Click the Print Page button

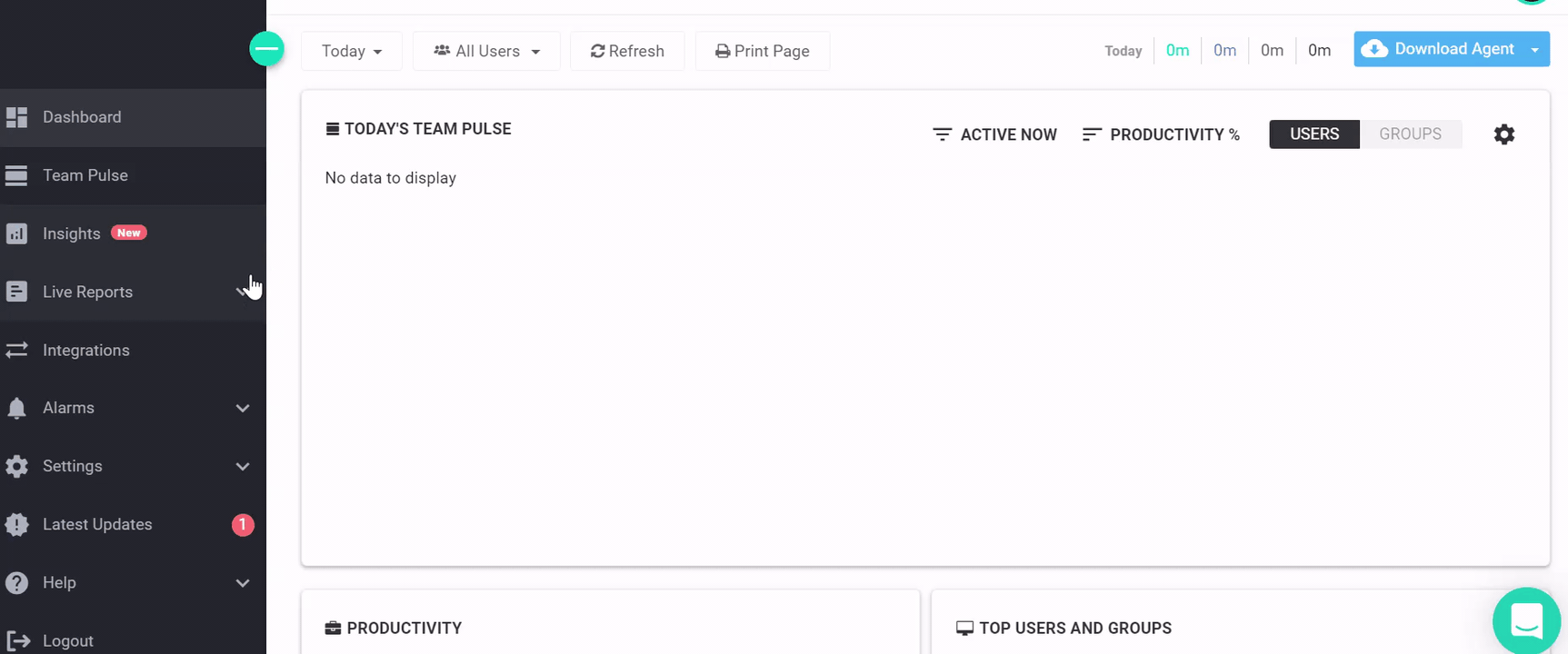[763, 51]
